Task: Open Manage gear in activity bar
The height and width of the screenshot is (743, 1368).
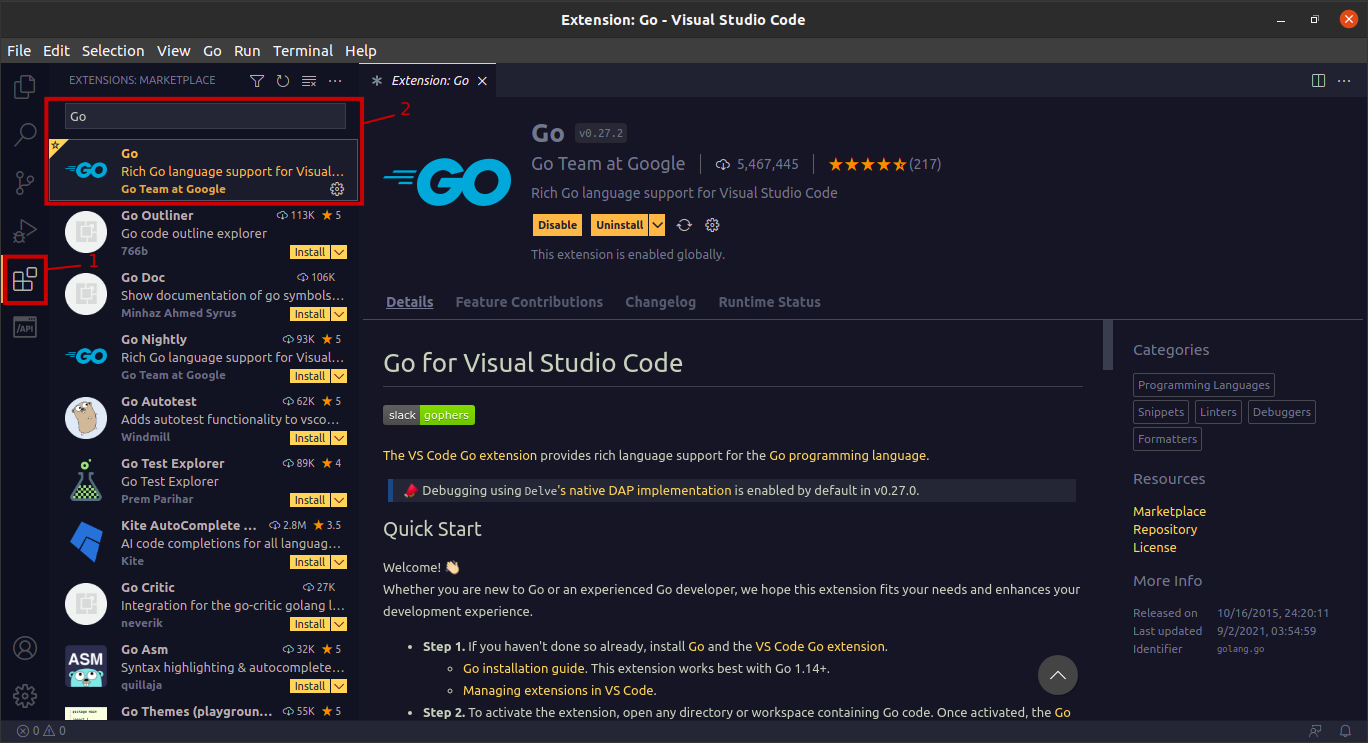Action: click(25, 696)
